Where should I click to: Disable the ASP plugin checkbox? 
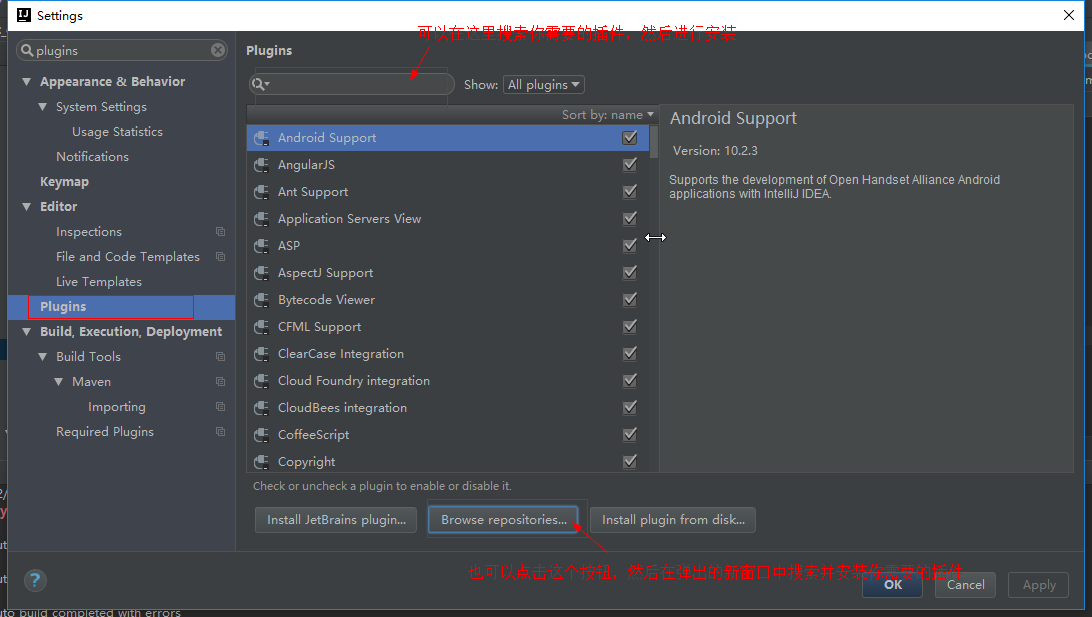coord(630,246)
